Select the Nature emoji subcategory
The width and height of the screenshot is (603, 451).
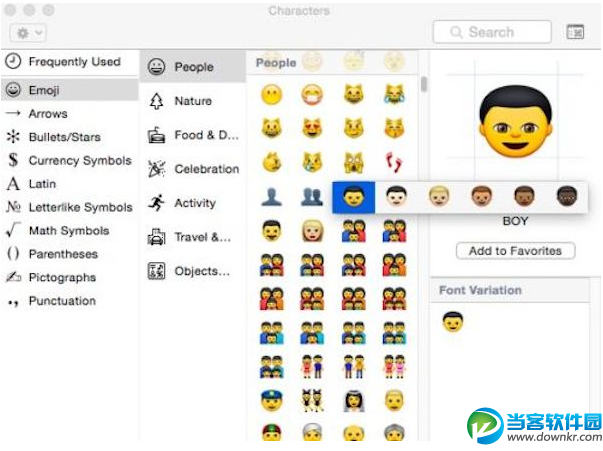[192, 101]
